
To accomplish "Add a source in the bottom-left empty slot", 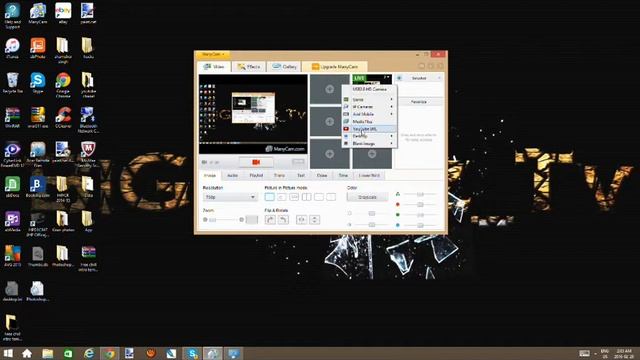I will pos(329,154).
